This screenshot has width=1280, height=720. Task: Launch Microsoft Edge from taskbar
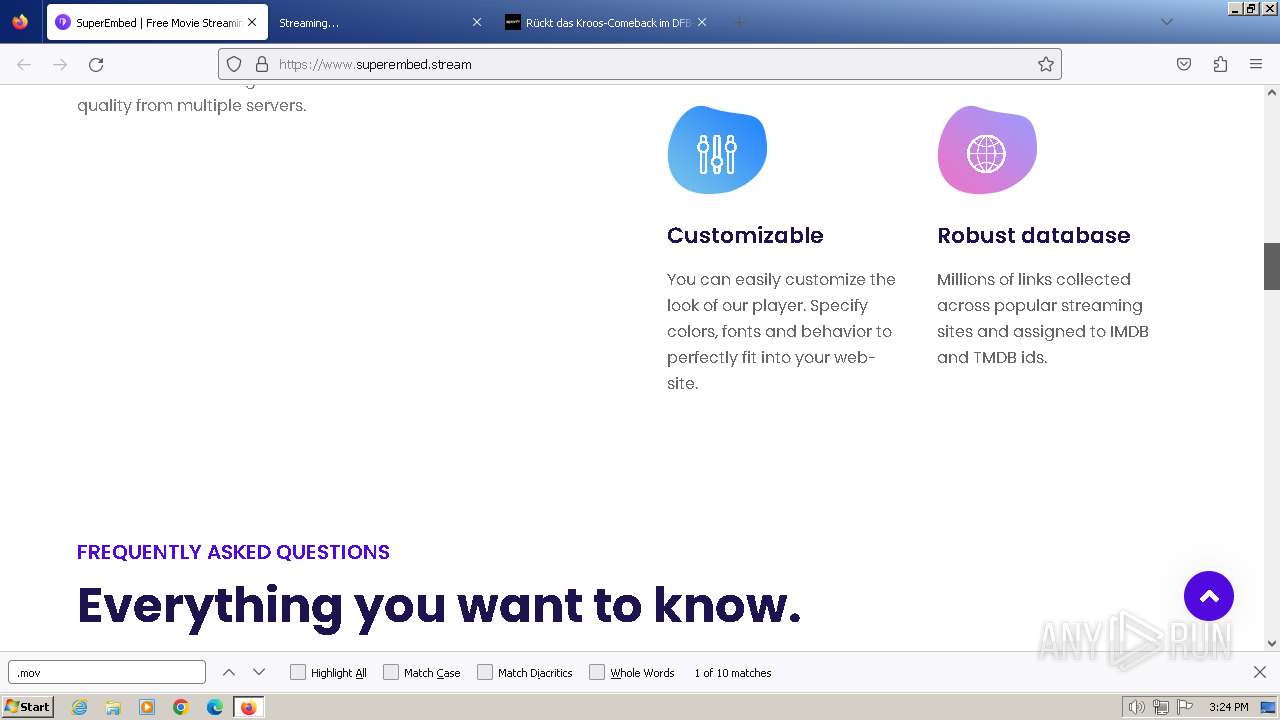click(215, 707)
